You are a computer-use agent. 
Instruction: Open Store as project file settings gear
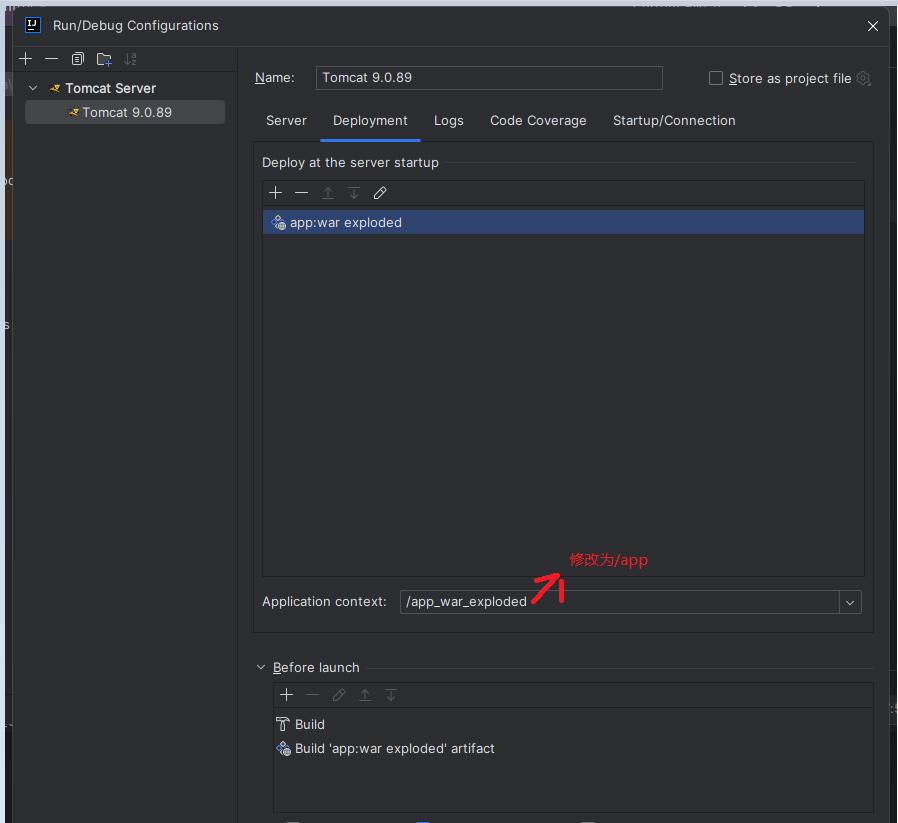[x=864, y=79]
